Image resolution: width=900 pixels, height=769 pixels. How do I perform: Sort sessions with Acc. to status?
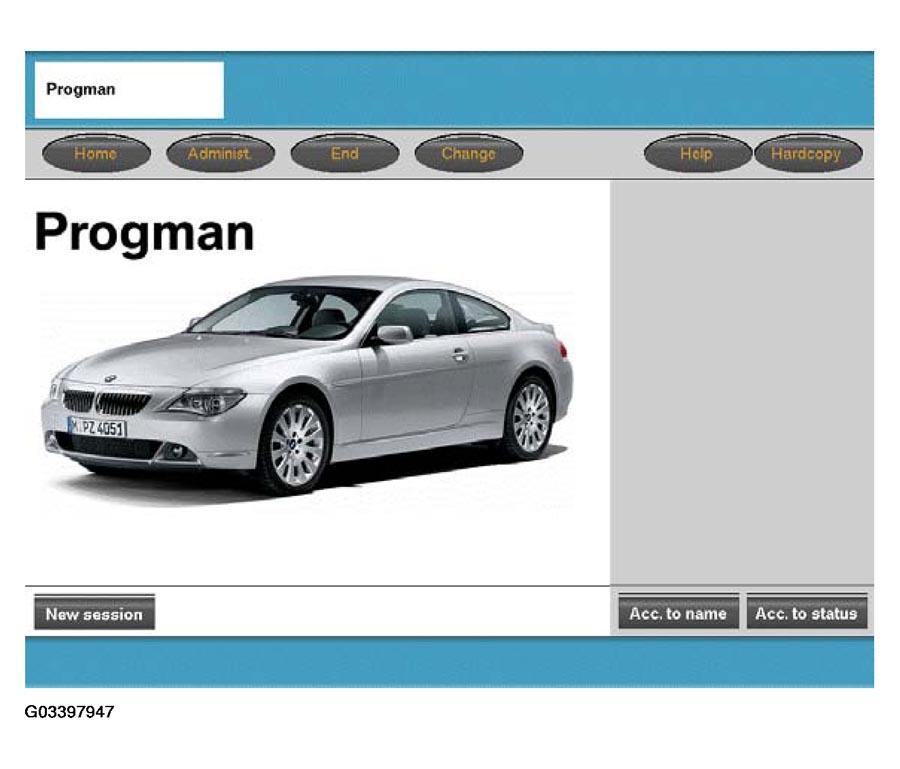(806, 613)
